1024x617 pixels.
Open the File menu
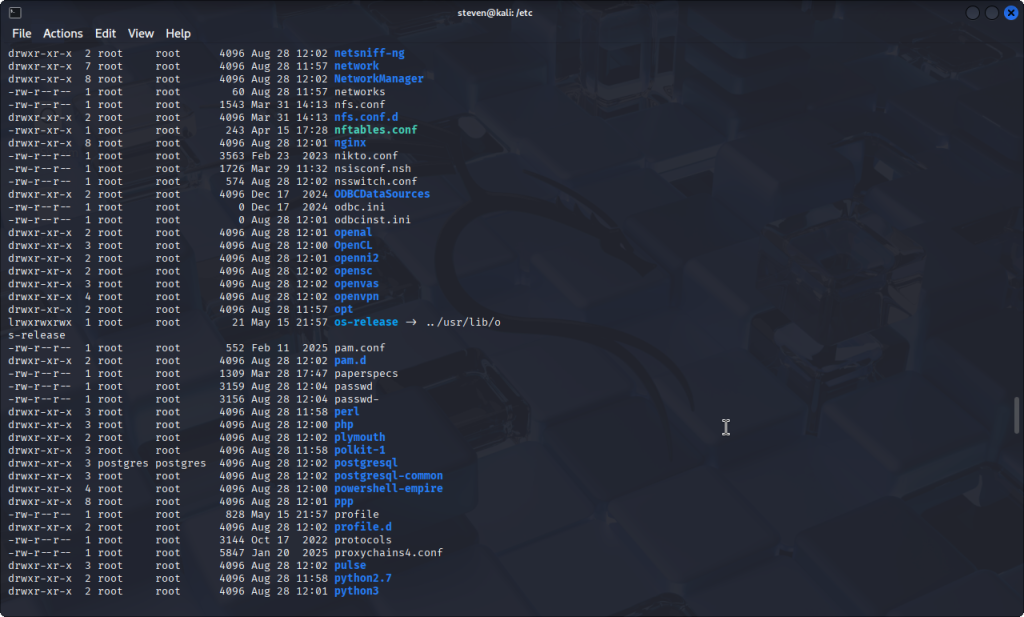pos(21,33)
